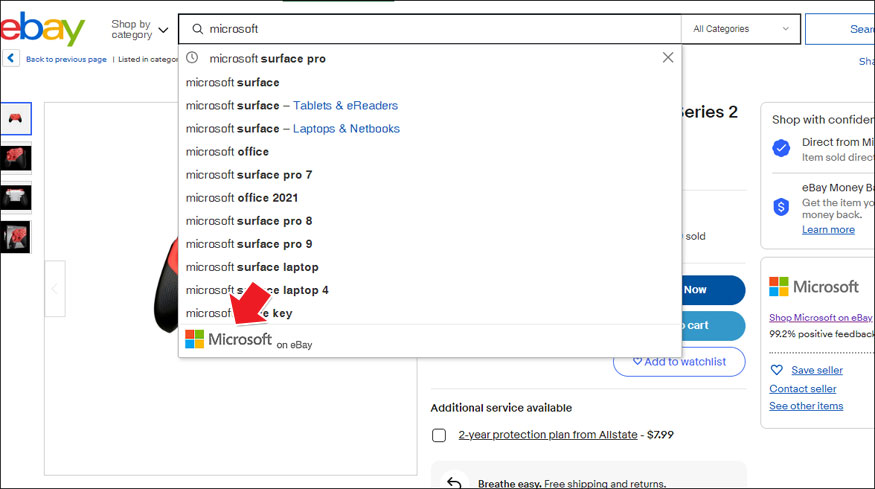
Task: Click the returns arrow icon near Breathe easy
Action: [x=454, y=482]
